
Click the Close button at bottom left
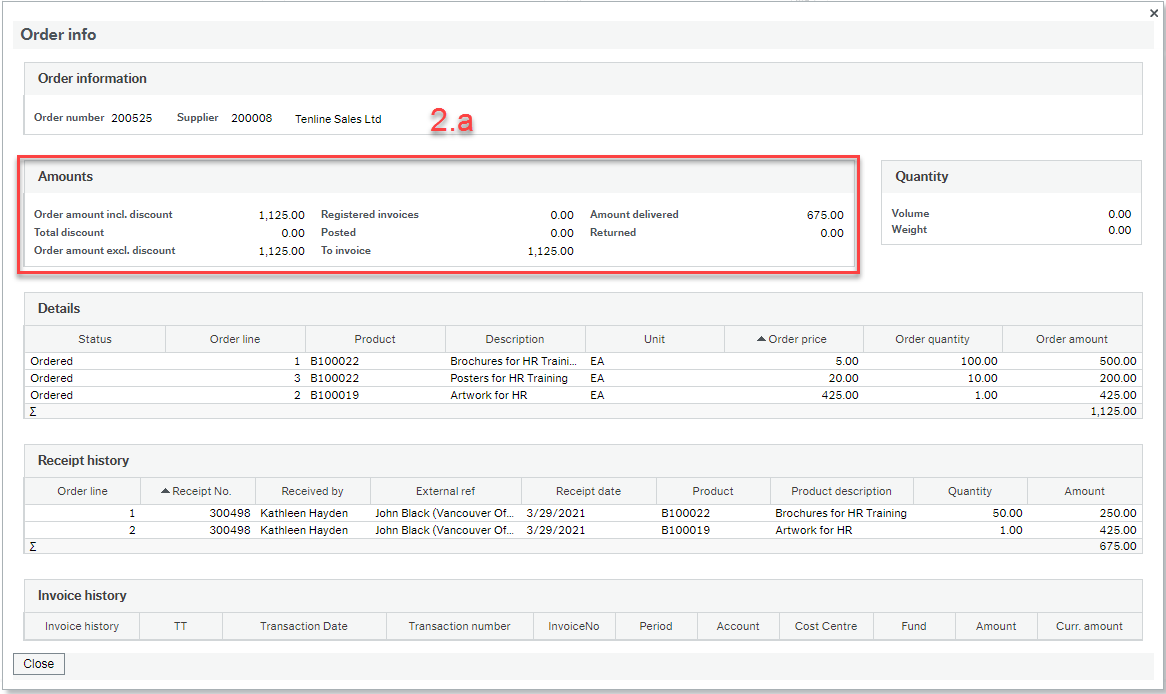click(x=38, y=664)
